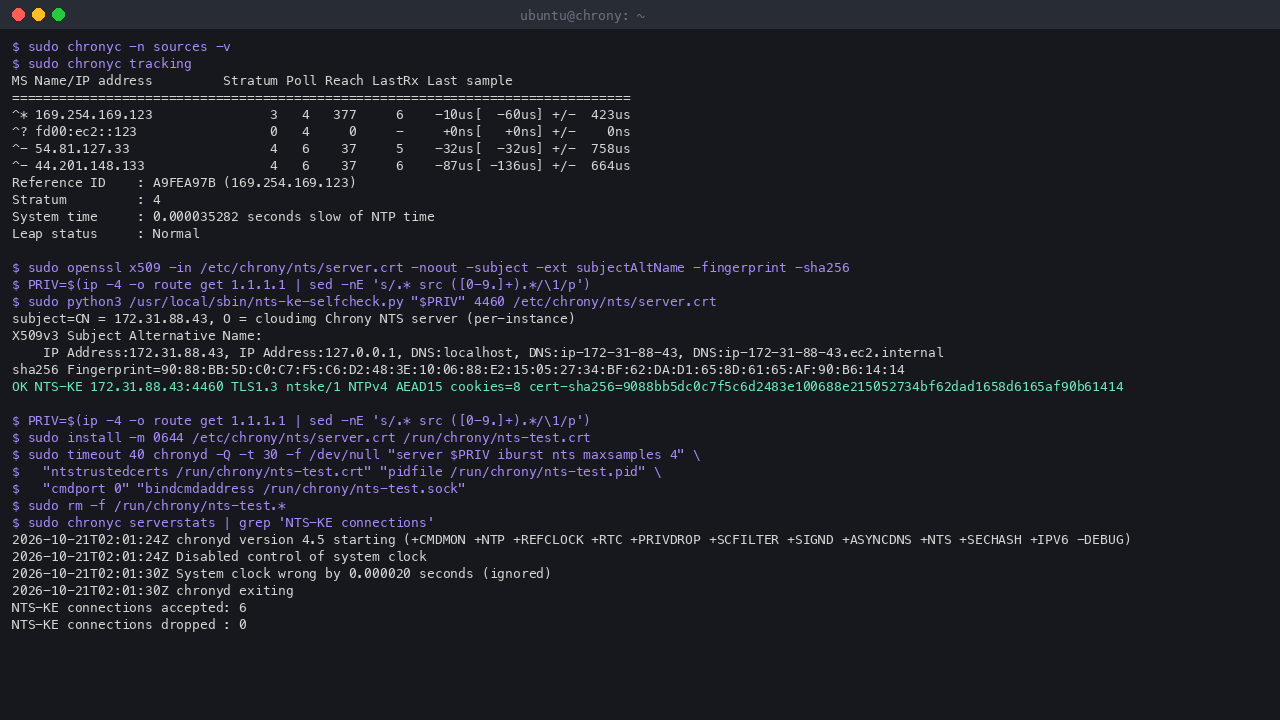The width and height of the screenshot is (1280, 720).
Task: Select source row 169.254.169.123
Action: pos(321,115)
